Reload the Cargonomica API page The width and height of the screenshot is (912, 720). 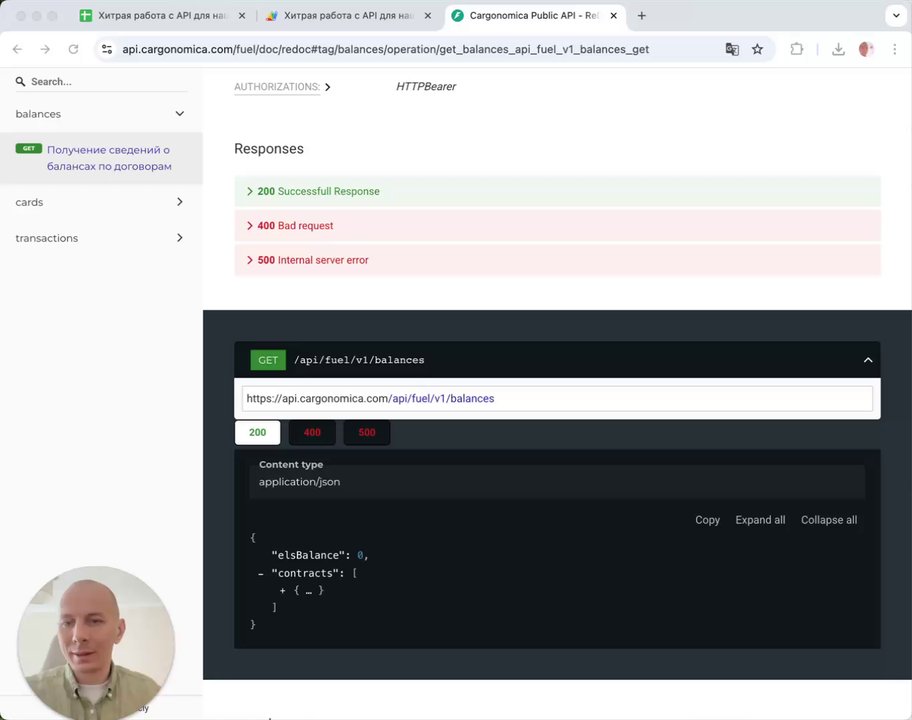pyautogui.click(x=73, y=49)
